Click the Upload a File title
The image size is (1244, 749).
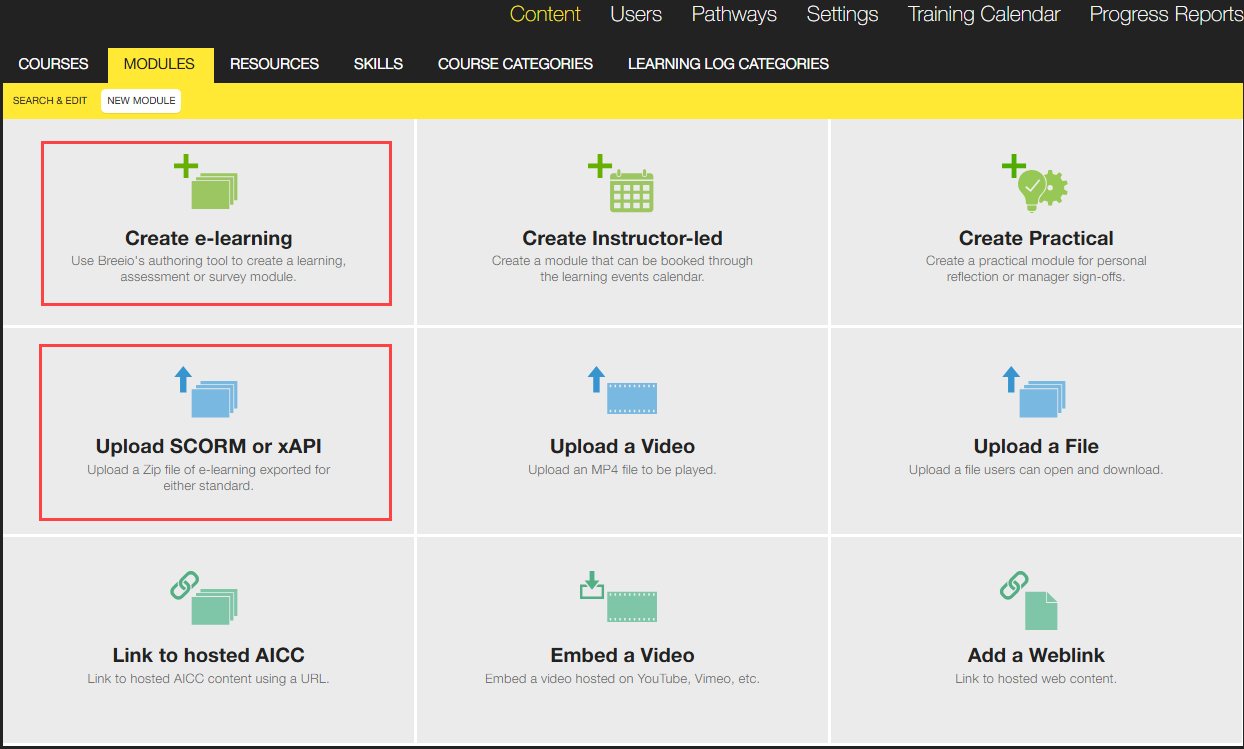coord(1036,446)
